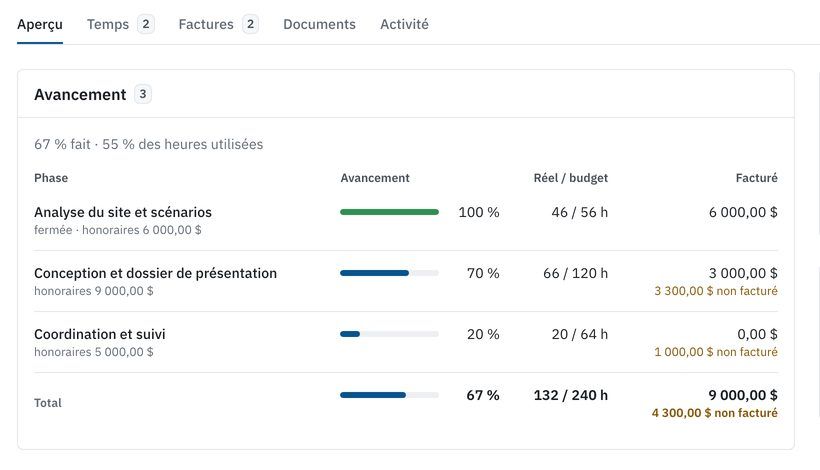Click '3 300,00 $ non facturé' note

click(716, 291)
